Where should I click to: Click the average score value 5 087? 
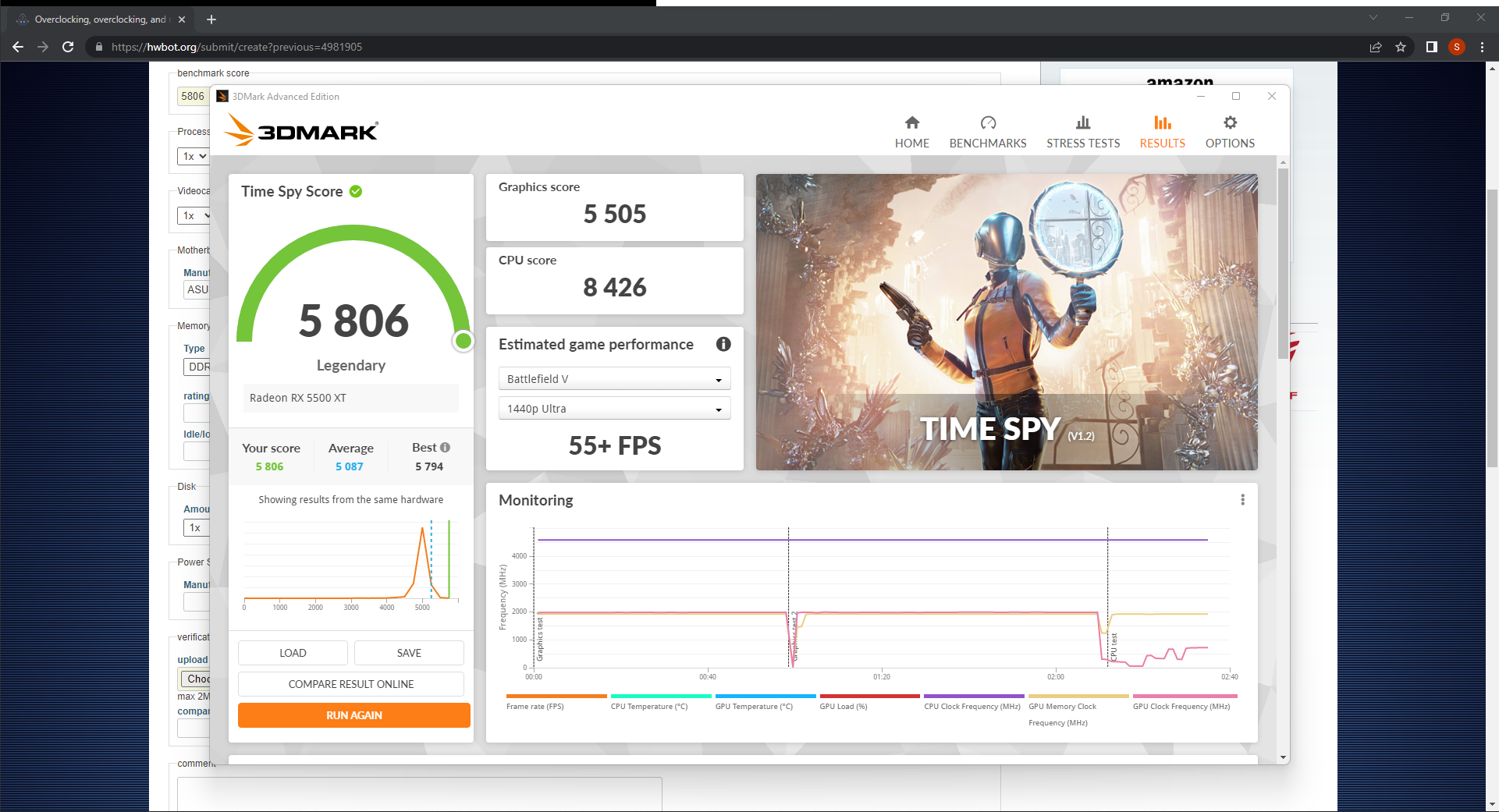[x=350, y=466]
